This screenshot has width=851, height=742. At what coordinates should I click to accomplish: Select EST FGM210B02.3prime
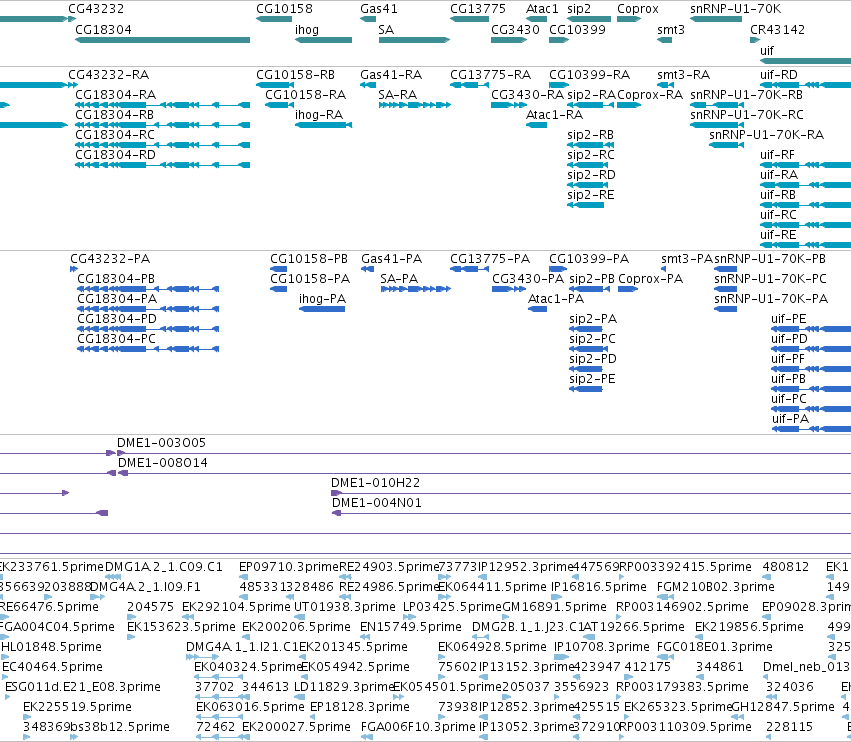pos(715,587)
